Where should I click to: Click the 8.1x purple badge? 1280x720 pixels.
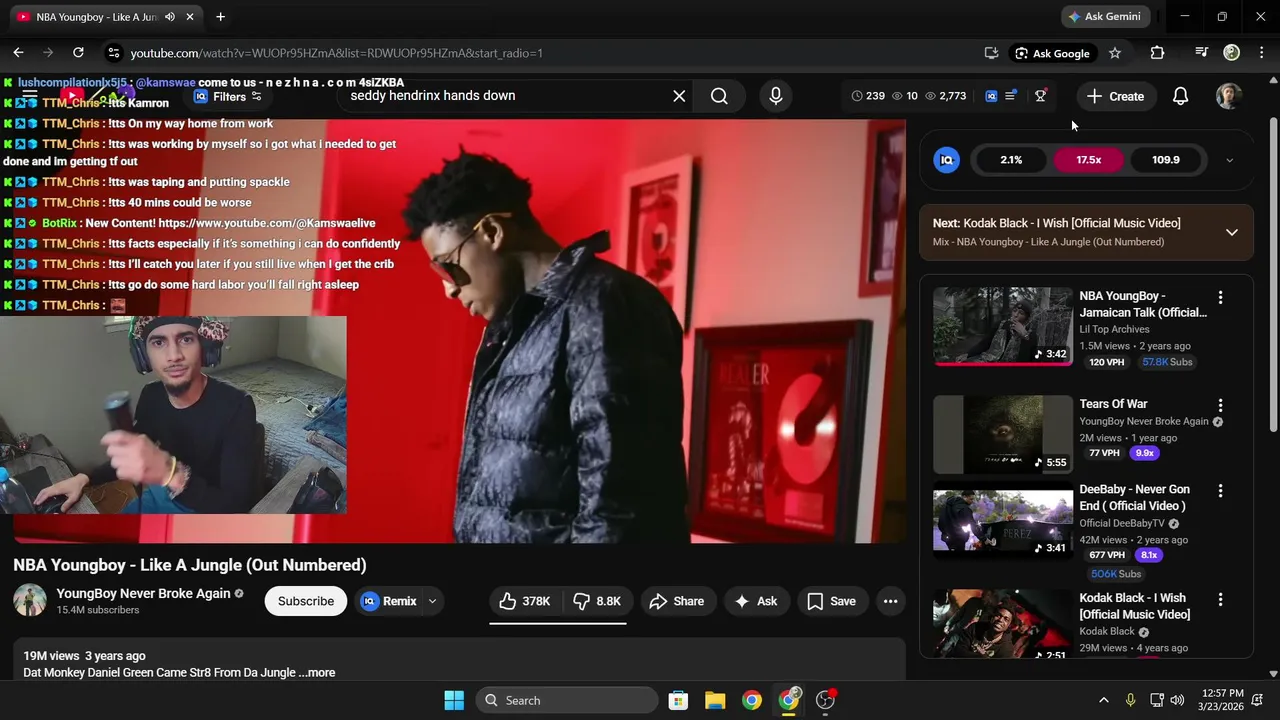[1148, 555]
